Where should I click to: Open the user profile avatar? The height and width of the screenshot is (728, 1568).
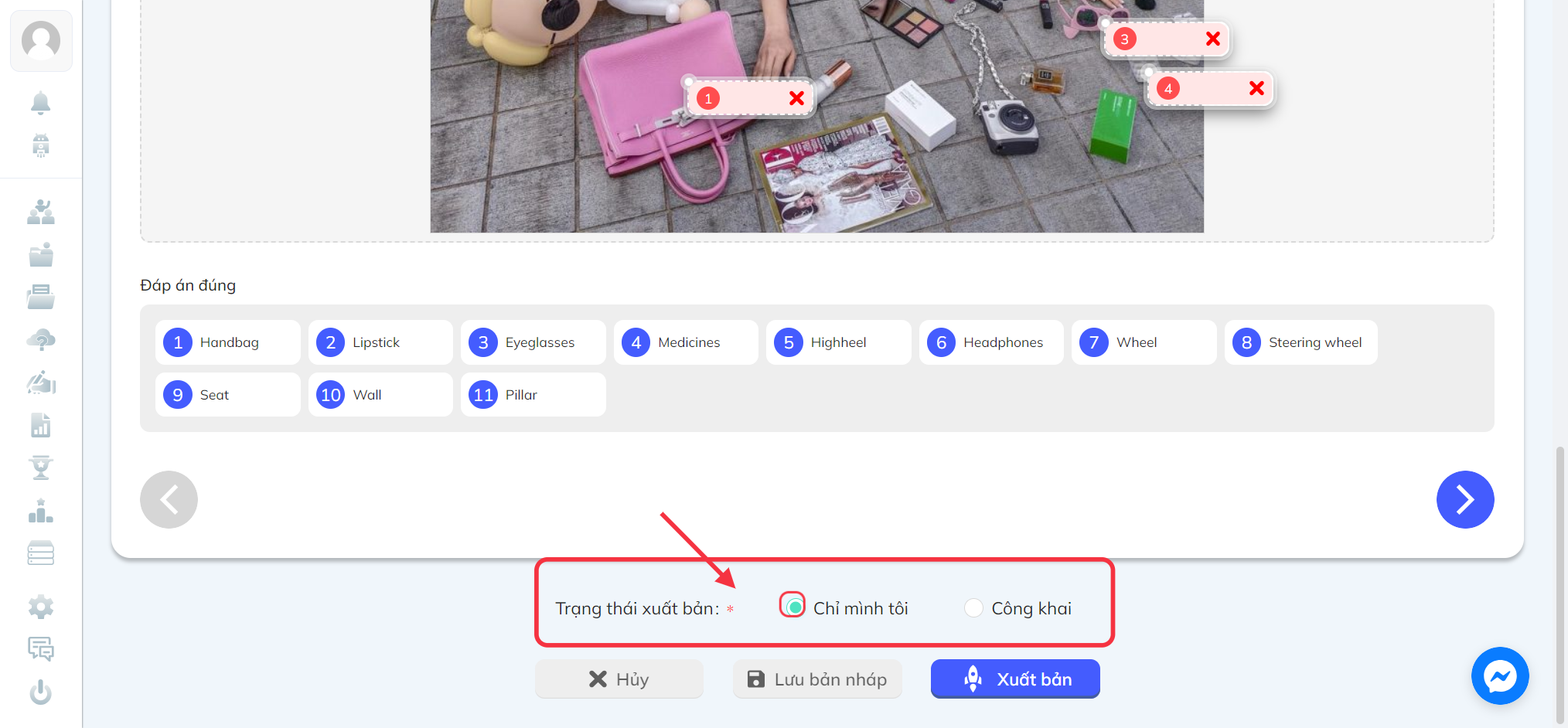point(41,40)
